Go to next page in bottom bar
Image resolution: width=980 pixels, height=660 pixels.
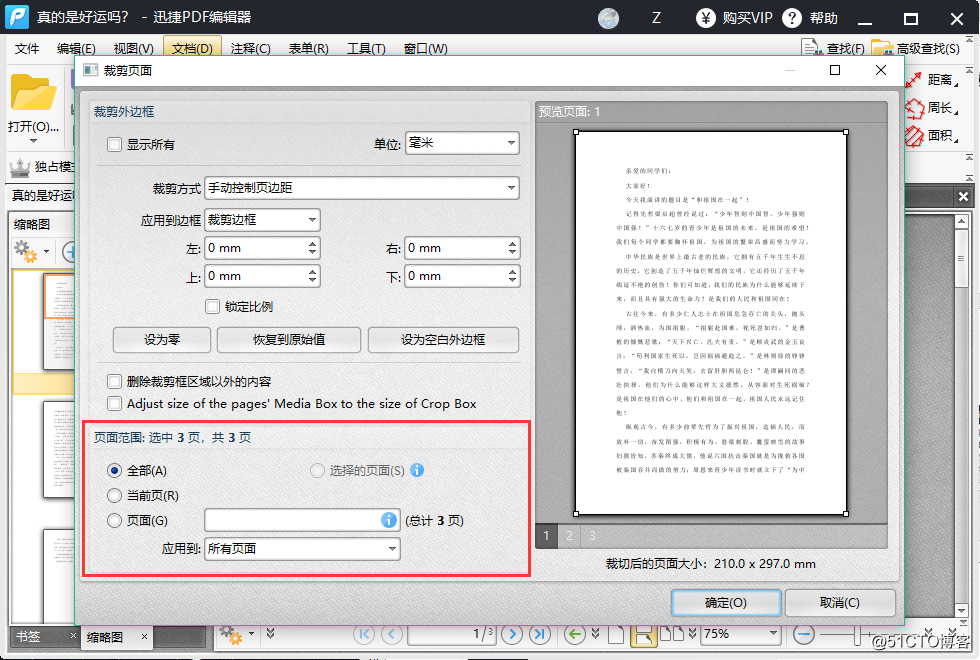pos(512,634)
